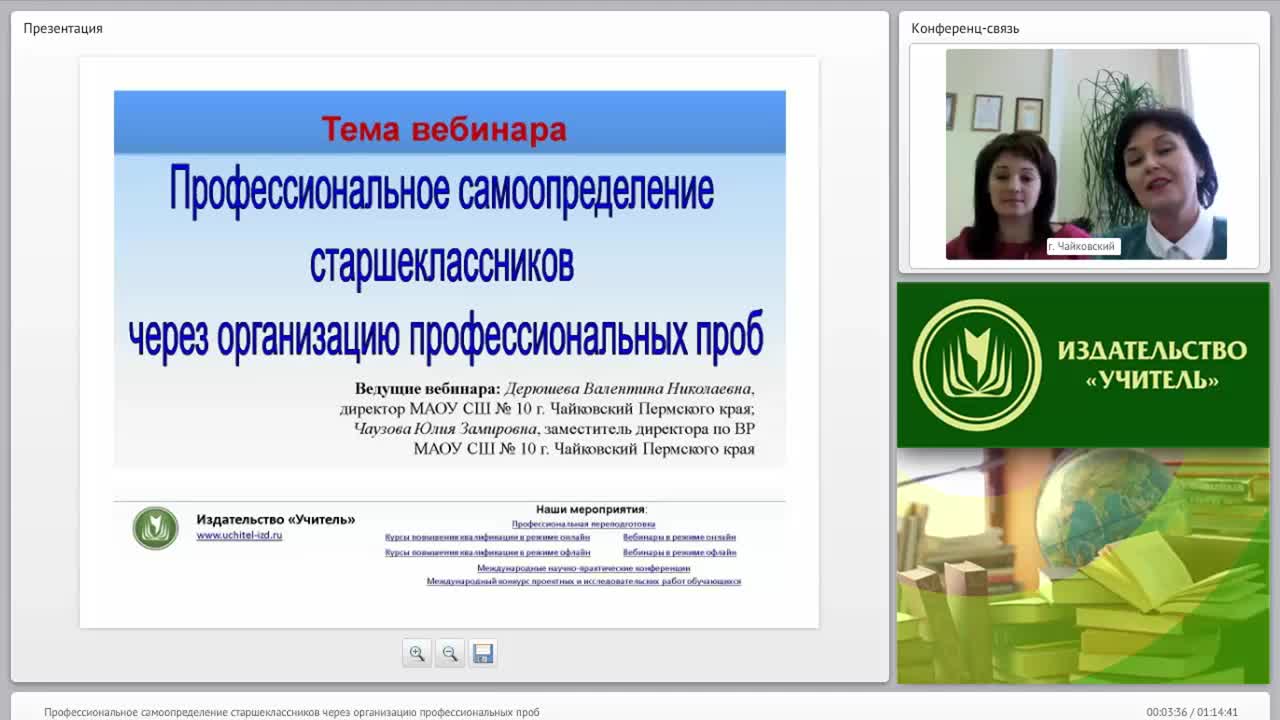This screenshot has height=720, width=1280.
Task: Click the Конференц-связь panel title
Action: [x=965, y=28]
